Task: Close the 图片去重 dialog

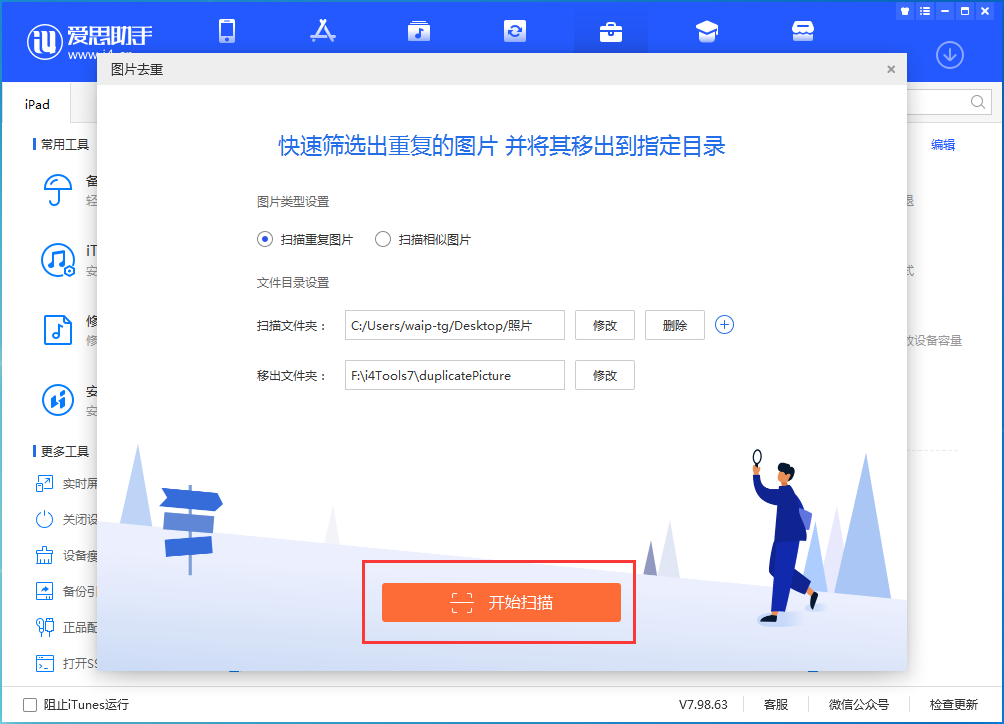Action: pos(891,69)
